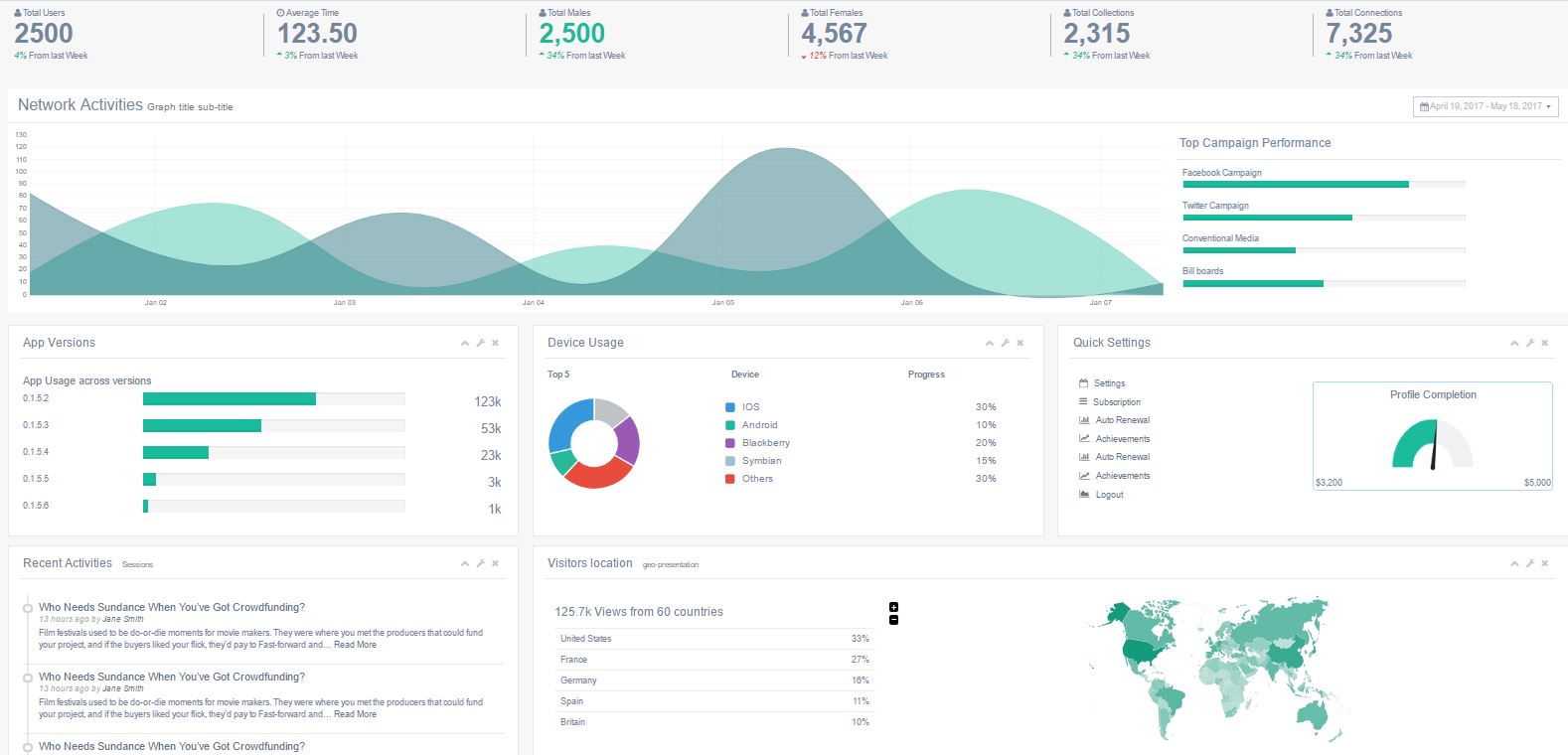Click the Spain 11% row
Viewport: 1568px width, 755px height.
coord(714,701)
